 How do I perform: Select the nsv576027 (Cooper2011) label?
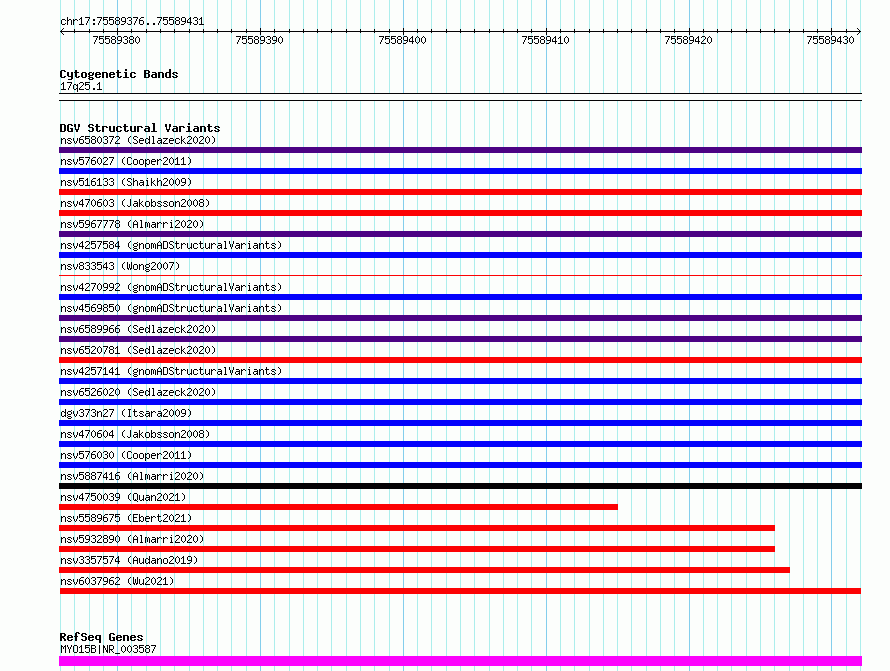coord(126,161)
